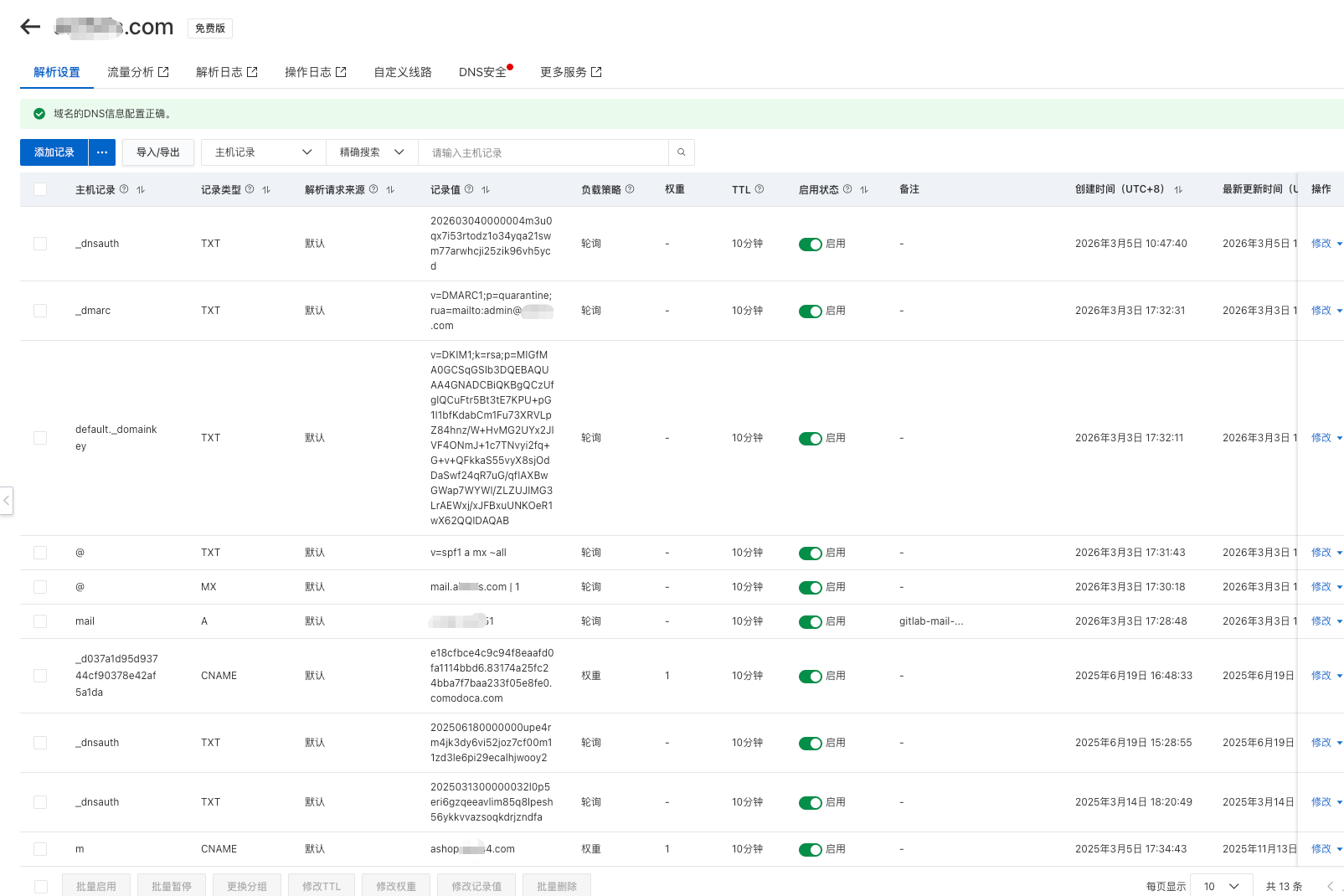The image size is (1344, 896).
Task: Disable the _dmarc TXT record toggle
Action: (810, 312)
